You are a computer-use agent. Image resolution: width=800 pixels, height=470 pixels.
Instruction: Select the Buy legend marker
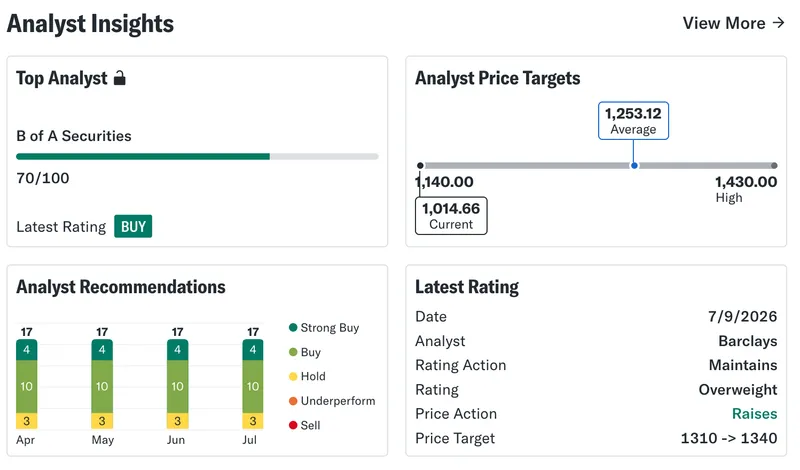[x=293, y=352]
